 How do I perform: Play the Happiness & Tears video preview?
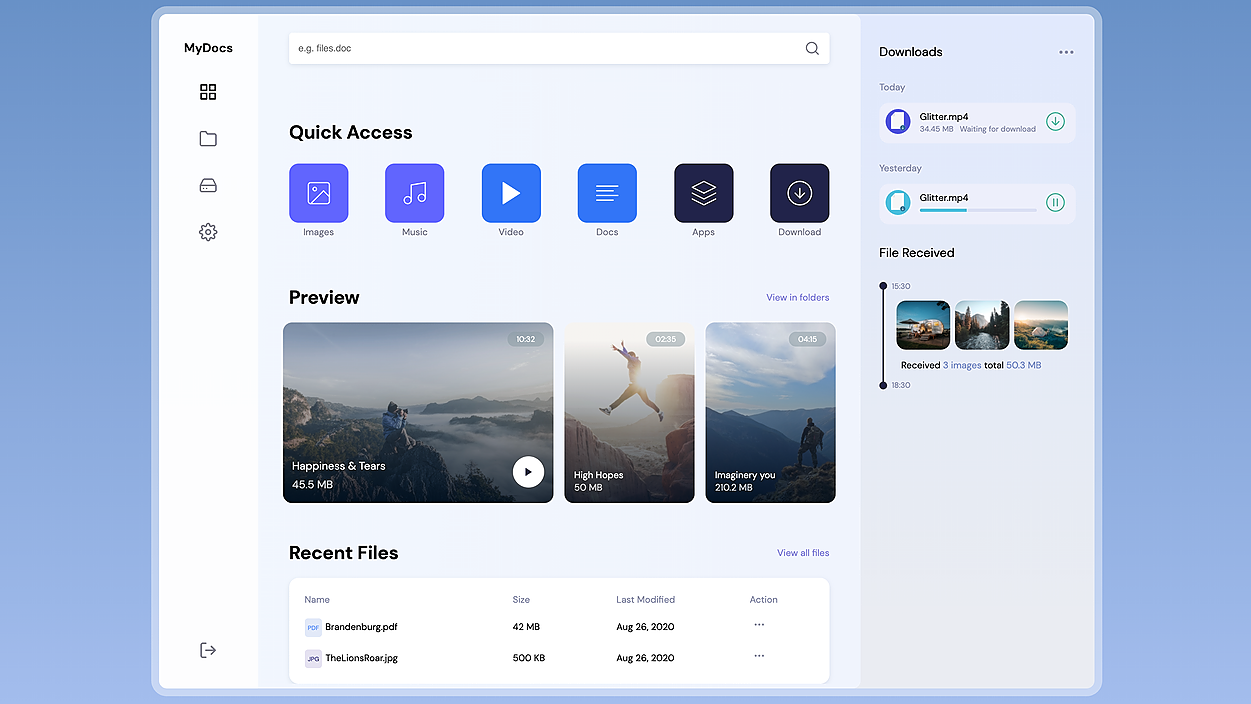click(x=528, y=471)
